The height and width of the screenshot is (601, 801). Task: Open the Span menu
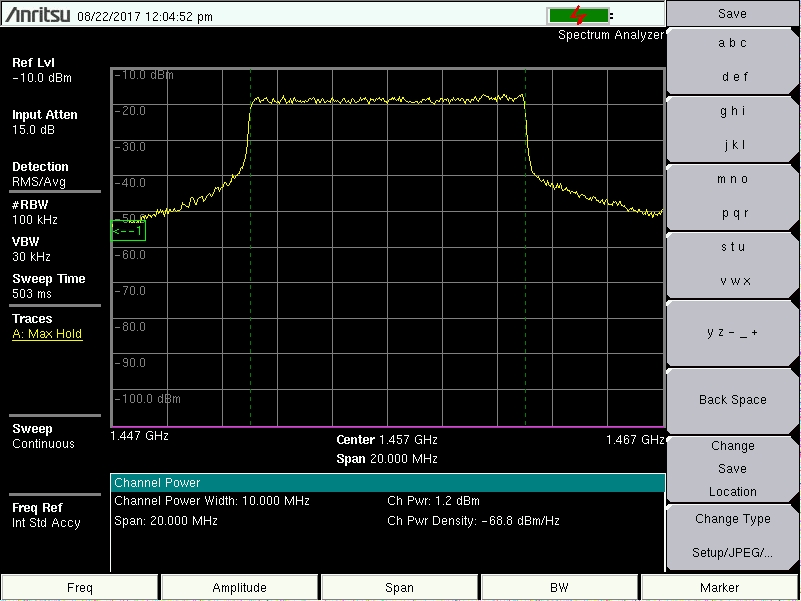(x=399, y=588)
